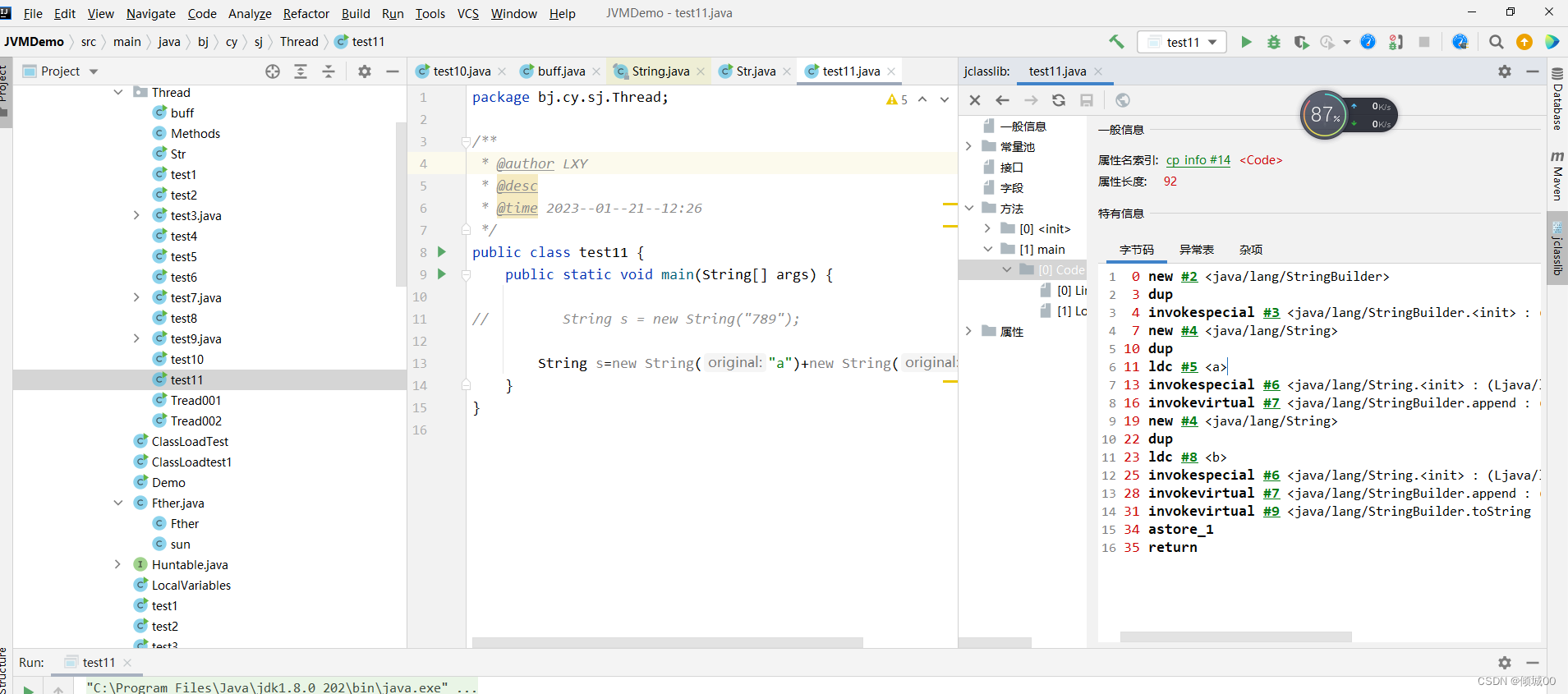
Task: Hide the Project panel with minus icon
Action: (393, 71)
